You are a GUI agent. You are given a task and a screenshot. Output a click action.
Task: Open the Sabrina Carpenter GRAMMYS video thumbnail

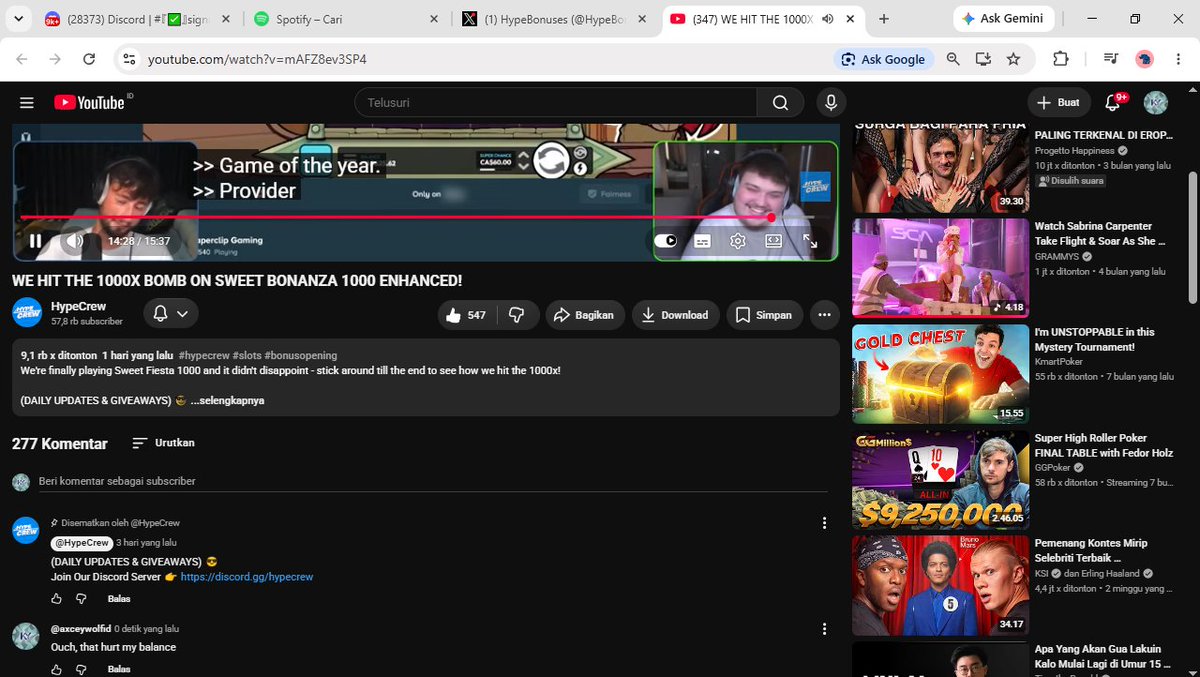pos(940,268)
